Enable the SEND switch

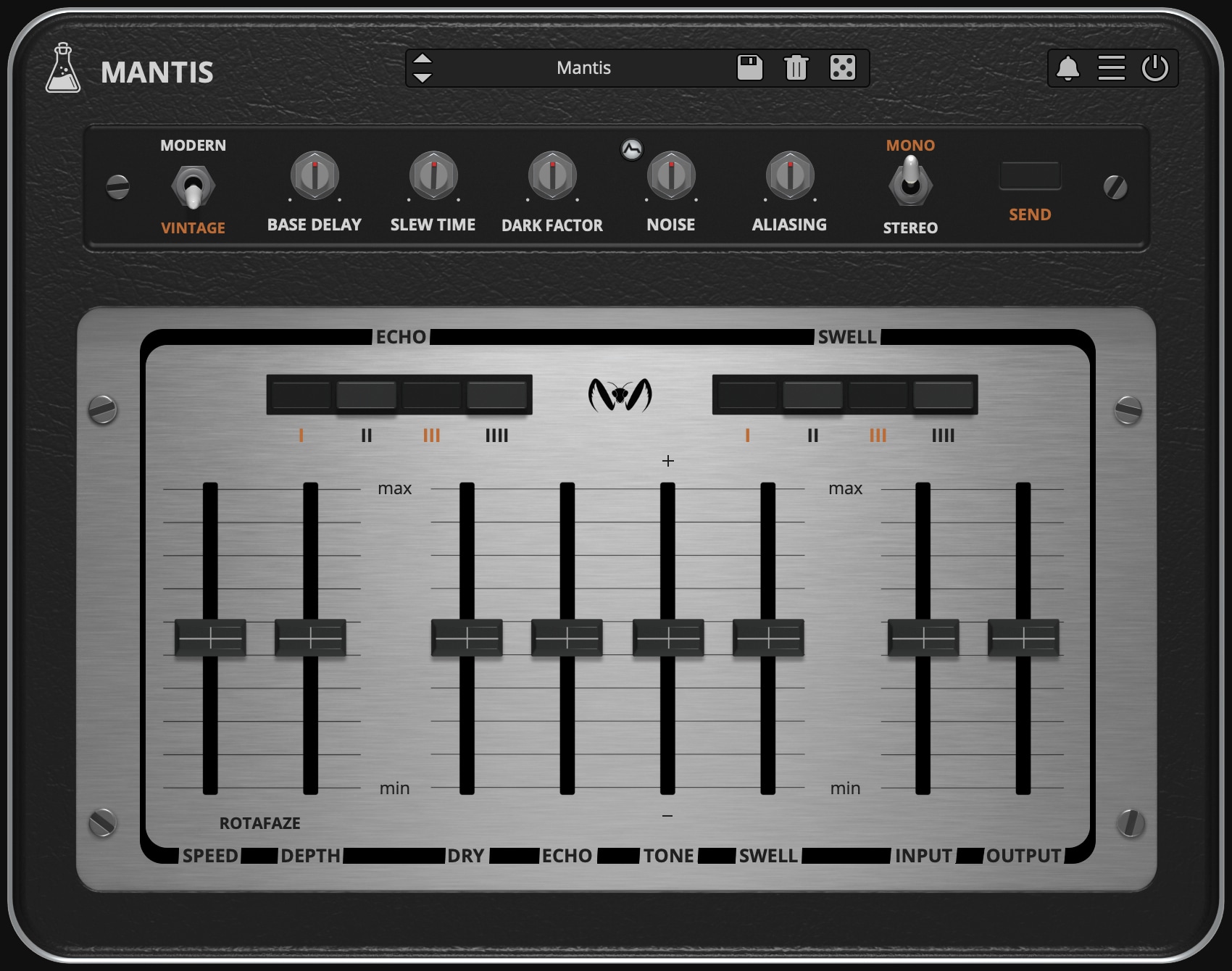click(x=1029, y=175)
